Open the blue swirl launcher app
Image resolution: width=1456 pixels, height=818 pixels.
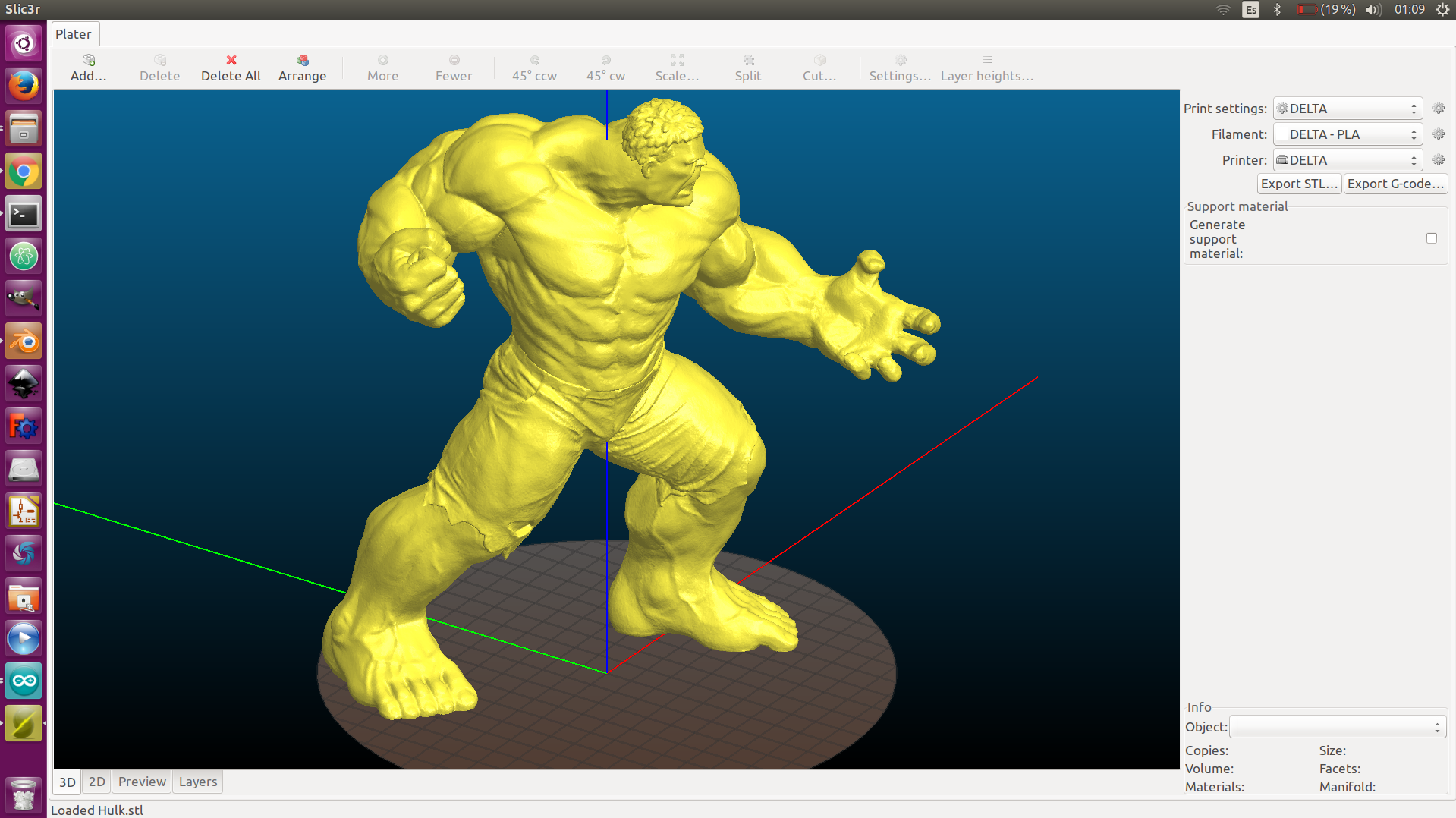pos(24,554)
